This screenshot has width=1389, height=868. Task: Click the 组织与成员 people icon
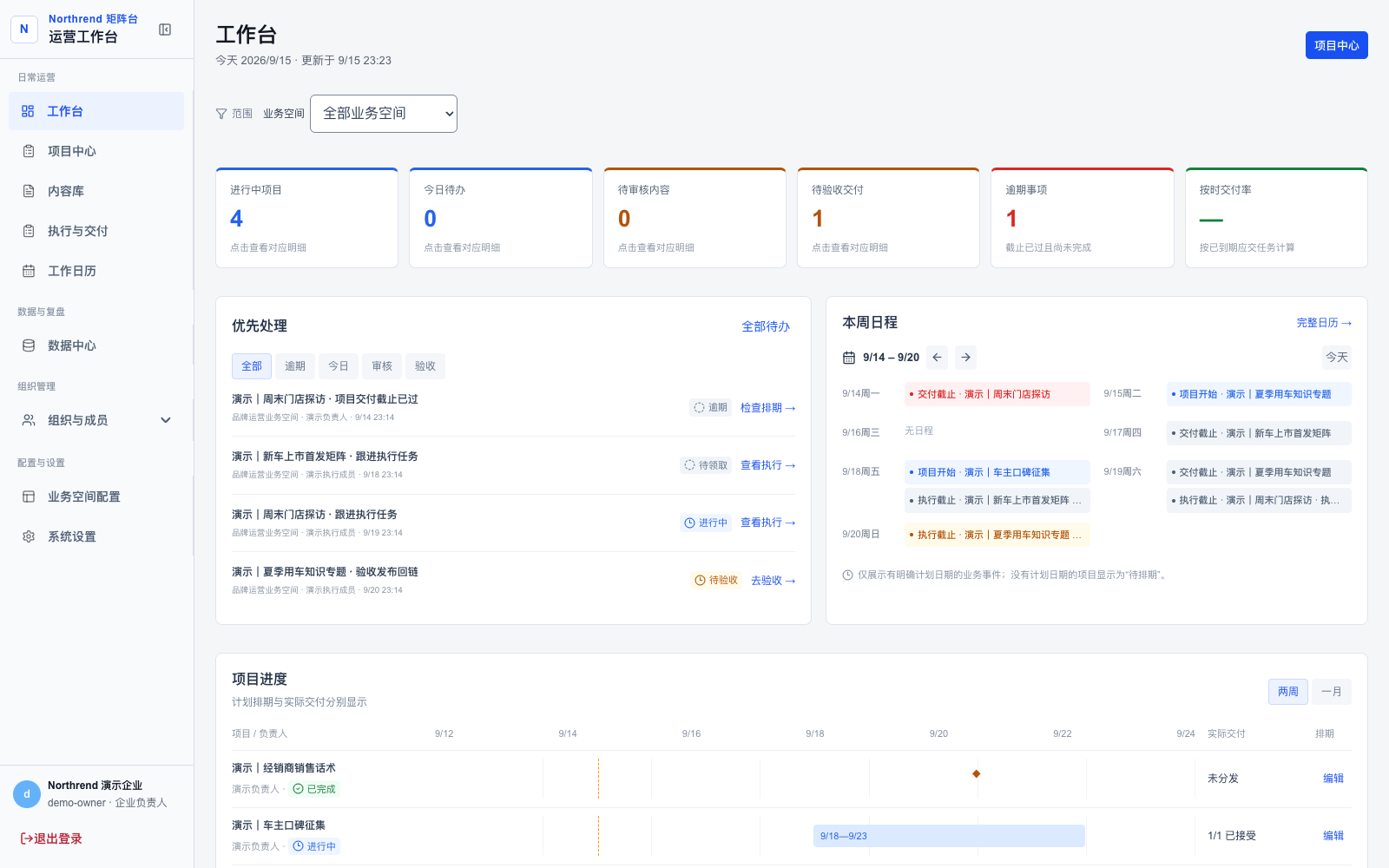click(x=29, y=420)
